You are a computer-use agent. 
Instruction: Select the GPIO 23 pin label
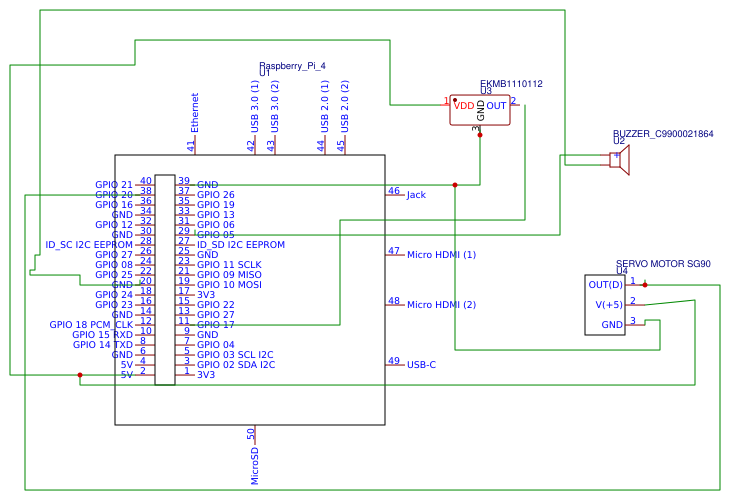click(114, 304)
